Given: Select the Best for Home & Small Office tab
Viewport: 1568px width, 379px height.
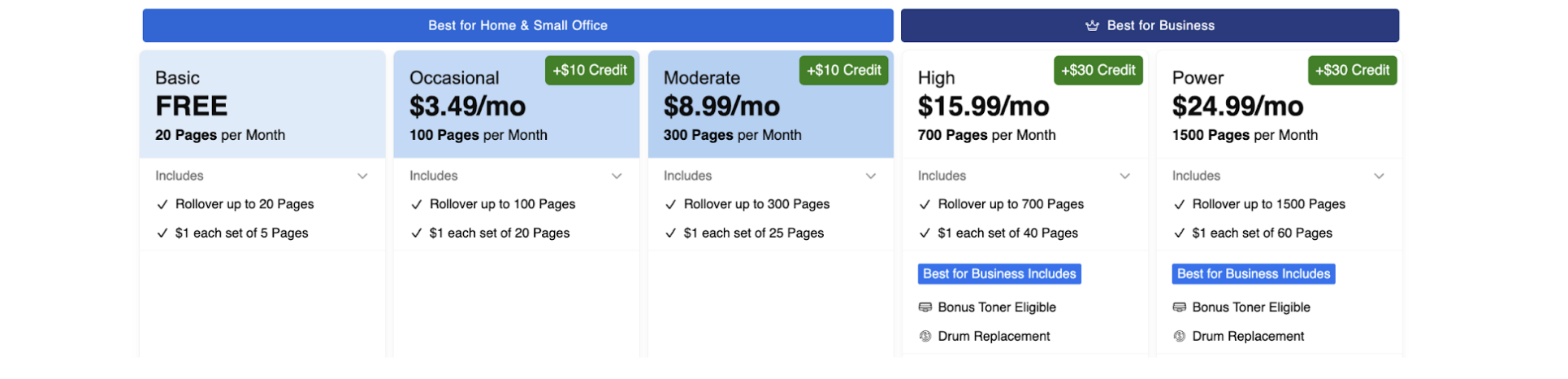Looking at the screenshot, I should tap(518, 25).
